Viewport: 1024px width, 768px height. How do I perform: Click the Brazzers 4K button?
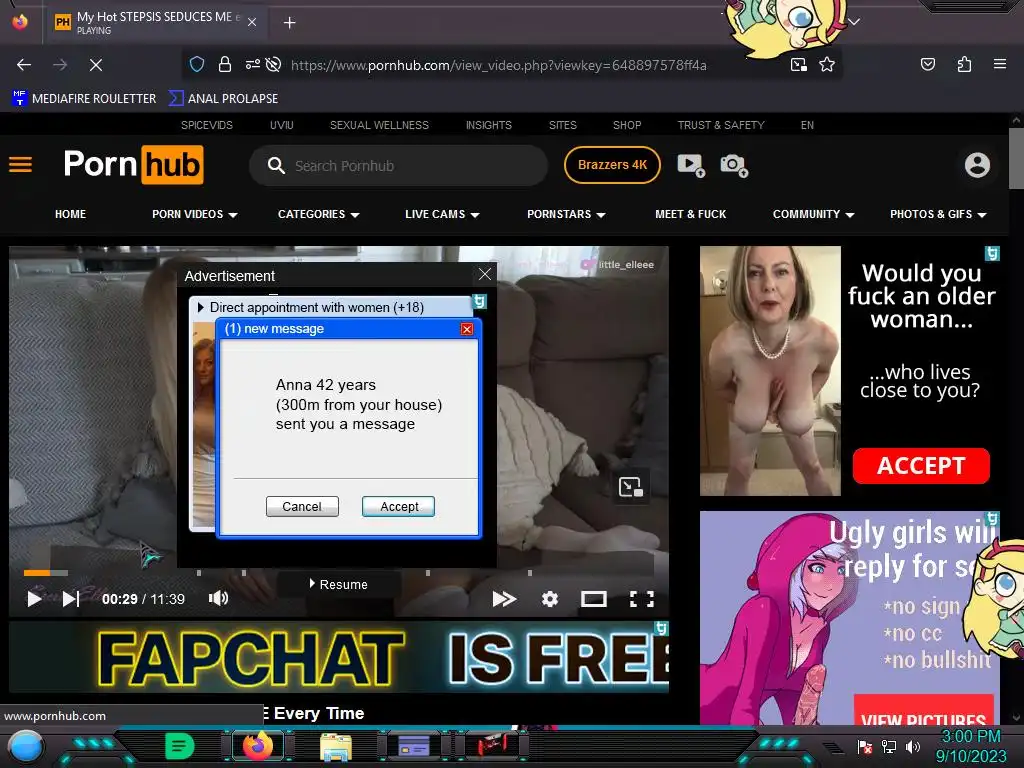pos(612,165)
